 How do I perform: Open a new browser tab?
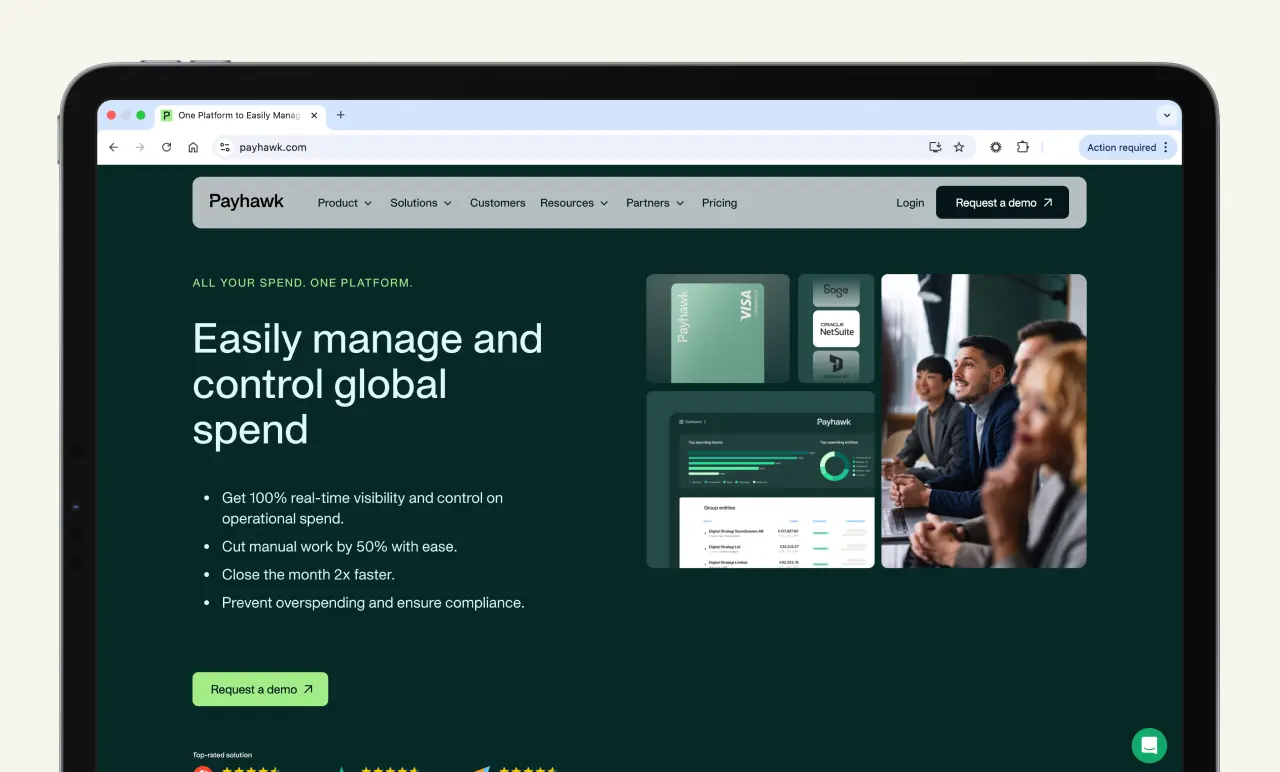click(340, 115)
